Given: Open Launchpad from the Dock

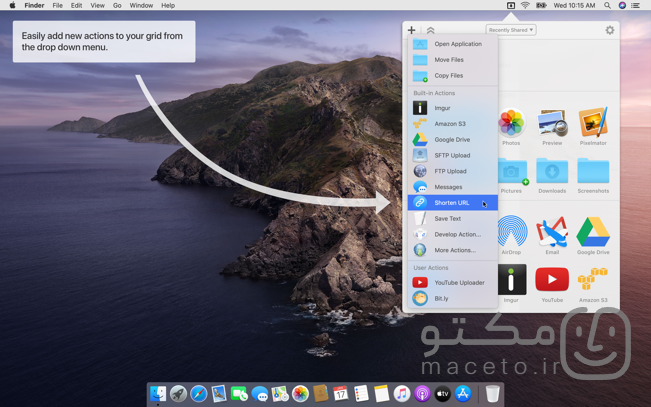Looking at the screenshot, I should (x=179, y=393).
